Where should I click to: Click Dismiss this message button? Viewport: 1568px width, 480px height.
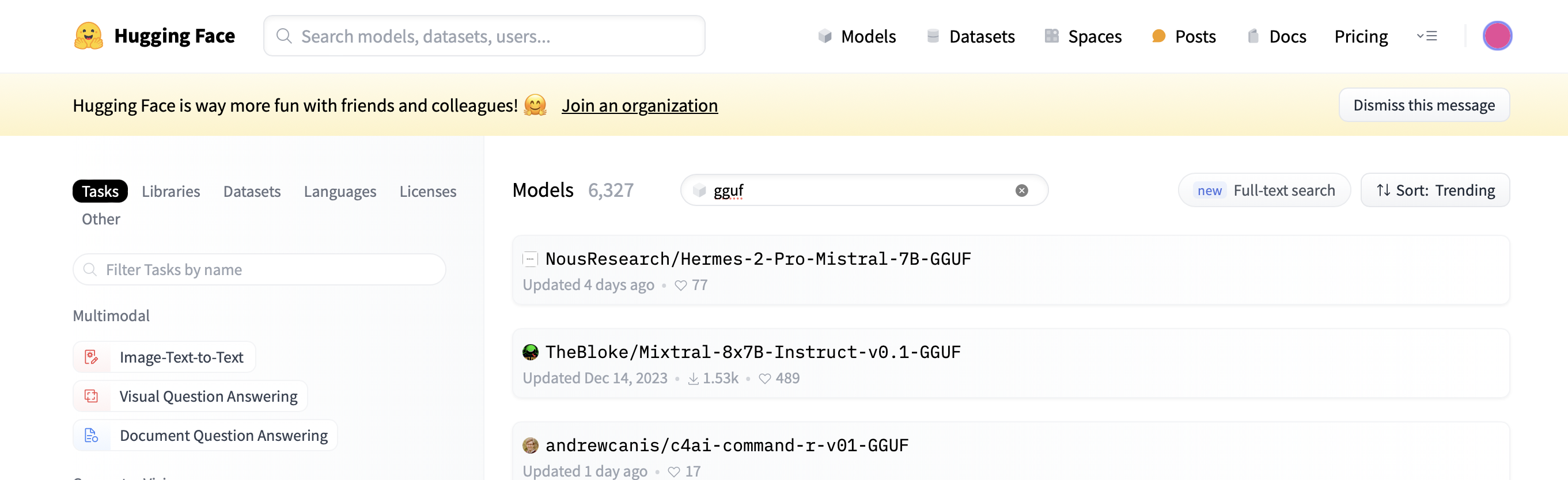pyautogui.click(x=1424, y=105)
